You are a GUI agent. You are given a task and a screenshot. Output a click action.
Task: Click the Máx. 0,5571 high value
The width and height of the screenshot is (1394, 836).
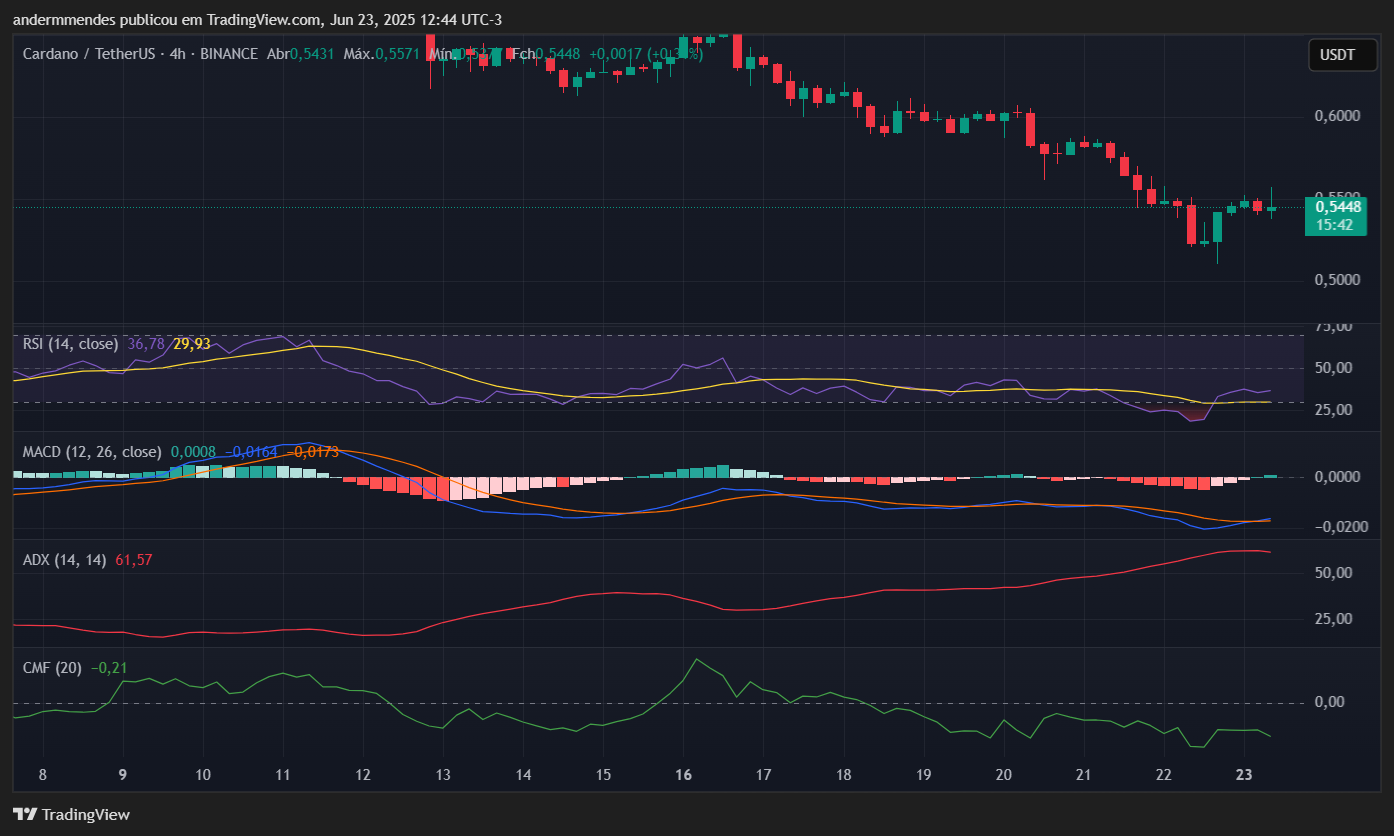(x=382, y=54)
